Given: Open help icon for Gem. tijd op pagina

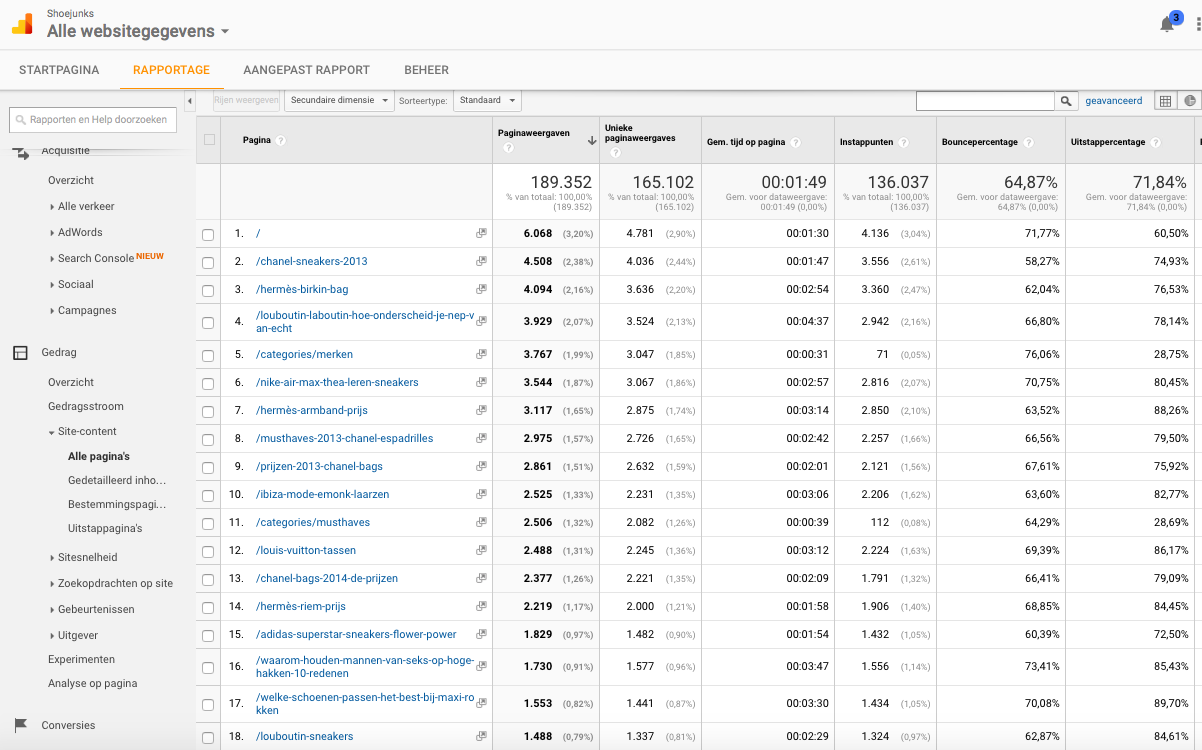Looking at the screenshot, I should (796, 142).
